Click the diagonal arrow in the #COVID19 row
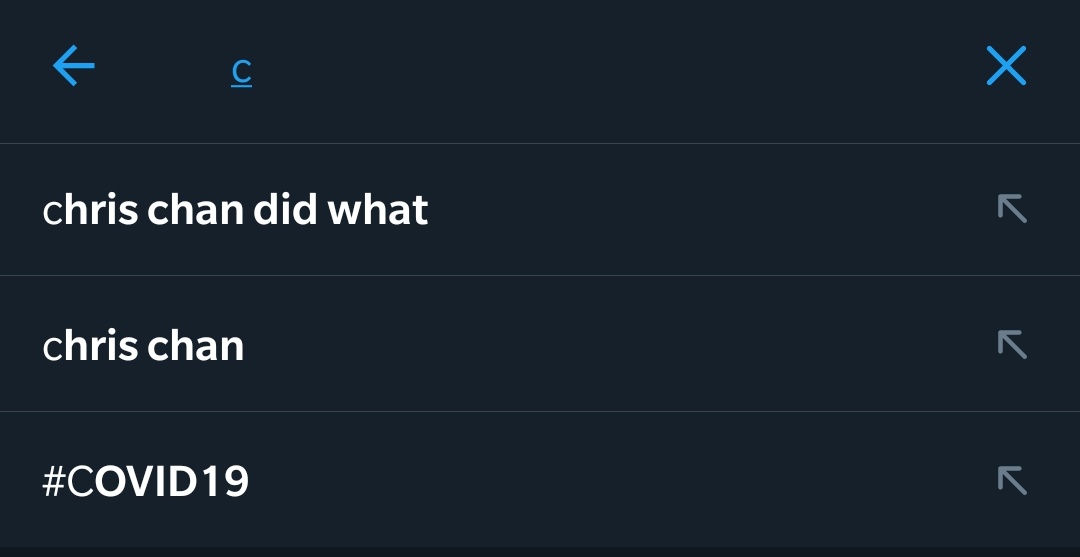This screenshot has height=557, width=1080. pos(1012,481)
